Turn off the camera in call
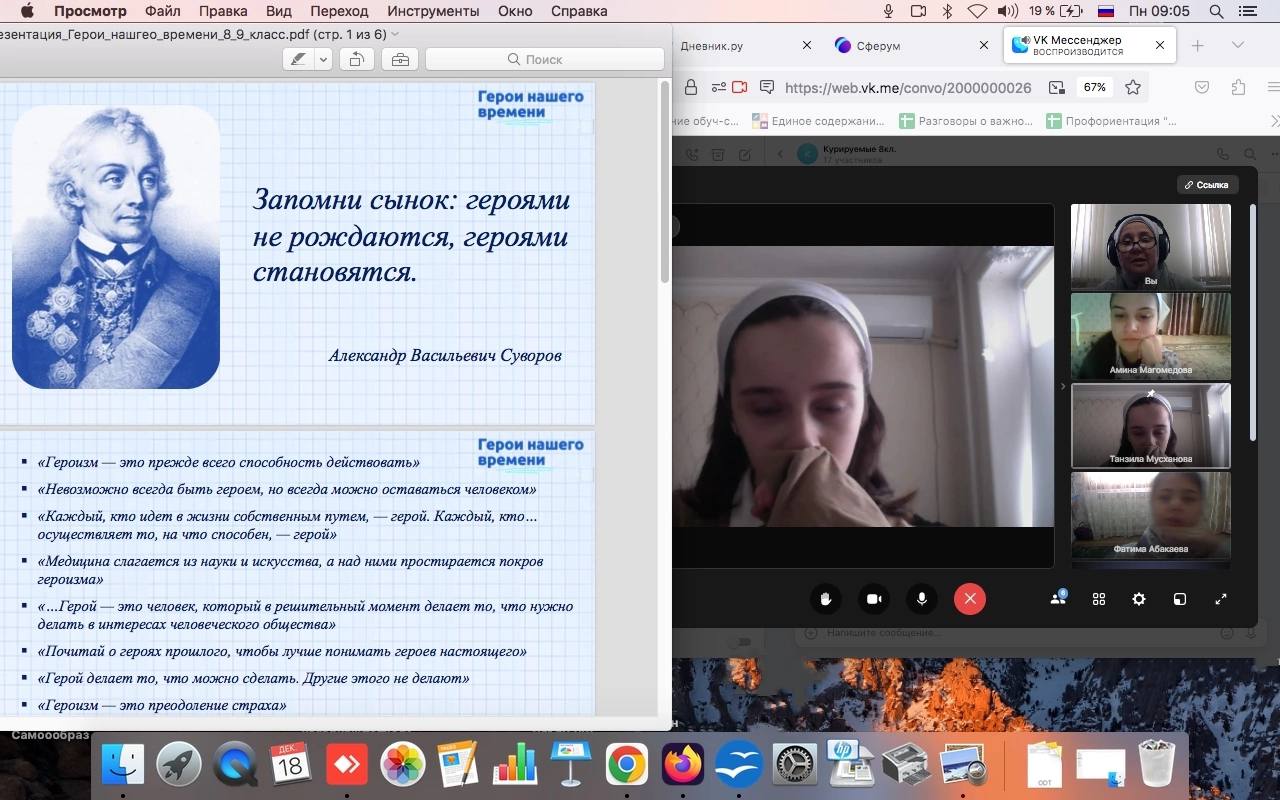 (873, 599)
